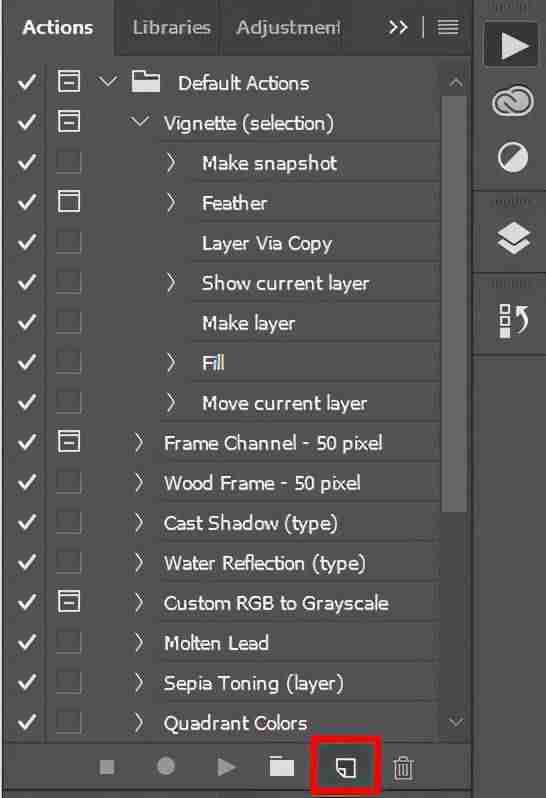Screen dimensions: 546x798
Task: Toggle dialog box for Make snapshot step
Action: pos(69,162)
